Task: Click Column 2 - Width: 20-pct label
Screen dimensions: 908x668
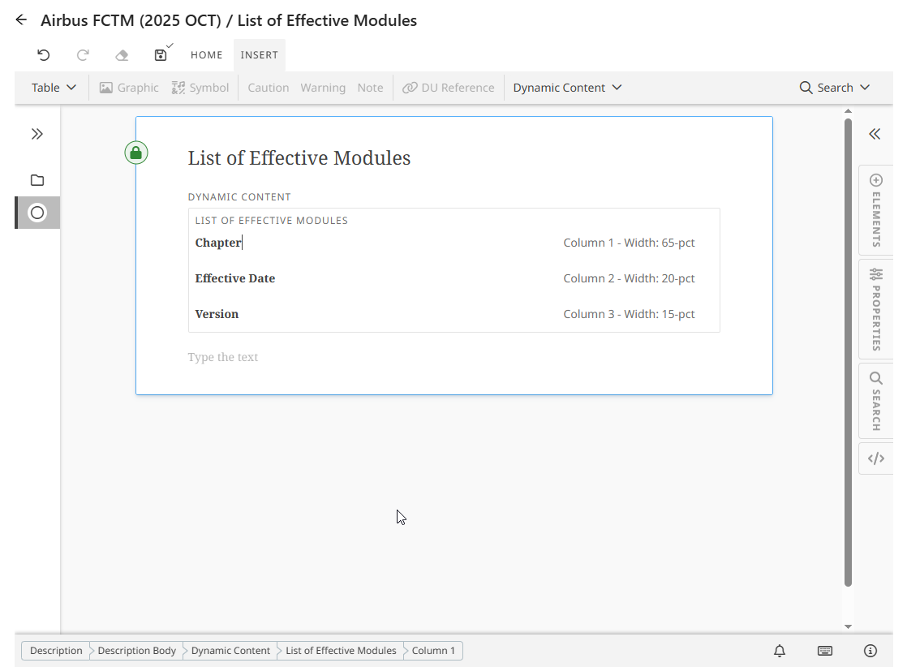Action: (629, 278)
